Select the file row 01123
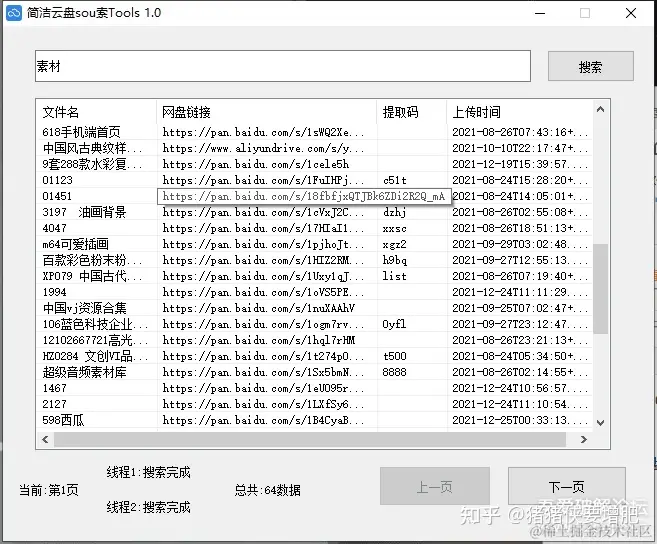 [314, 180]
